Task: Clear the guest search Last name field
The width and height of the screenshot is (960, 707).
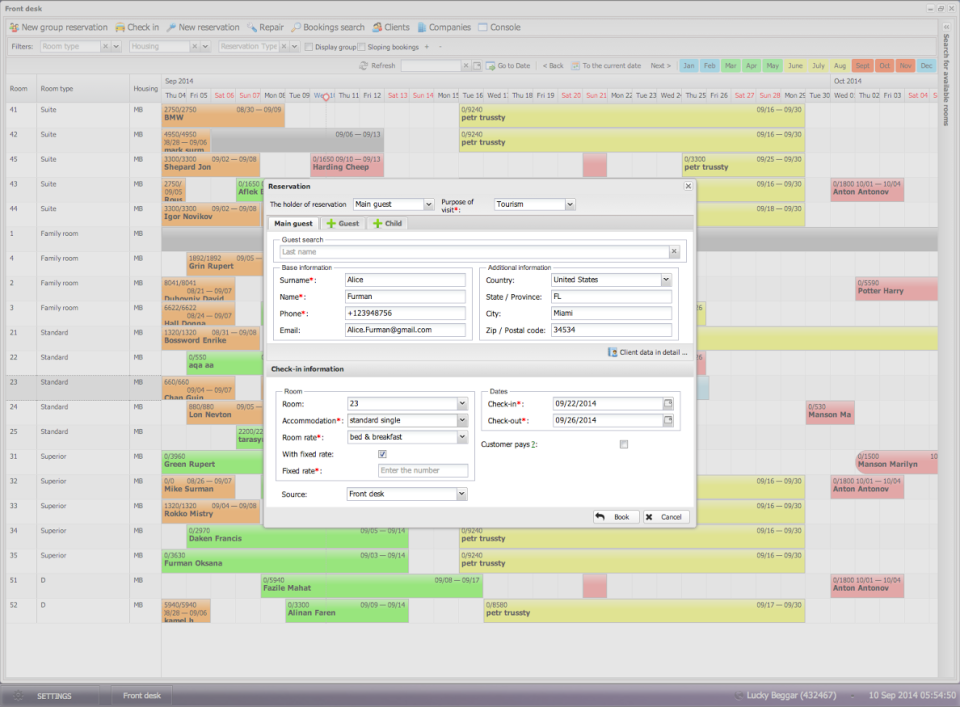Action: click(x=674, y=252)
